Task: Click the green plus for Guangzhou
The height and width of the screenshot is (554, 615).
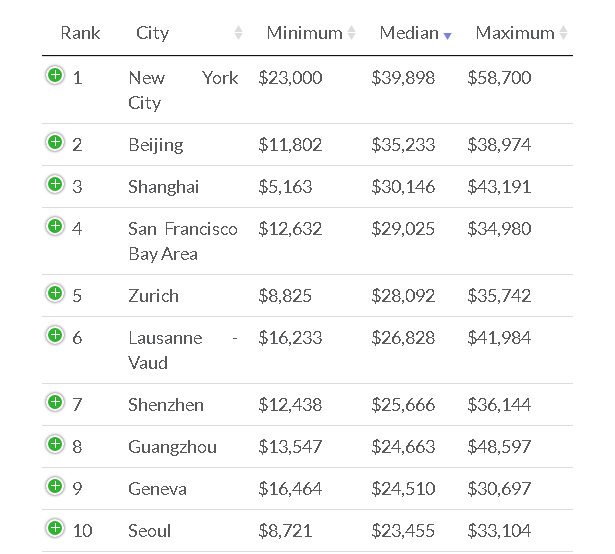Action: (x=55, y=444)
